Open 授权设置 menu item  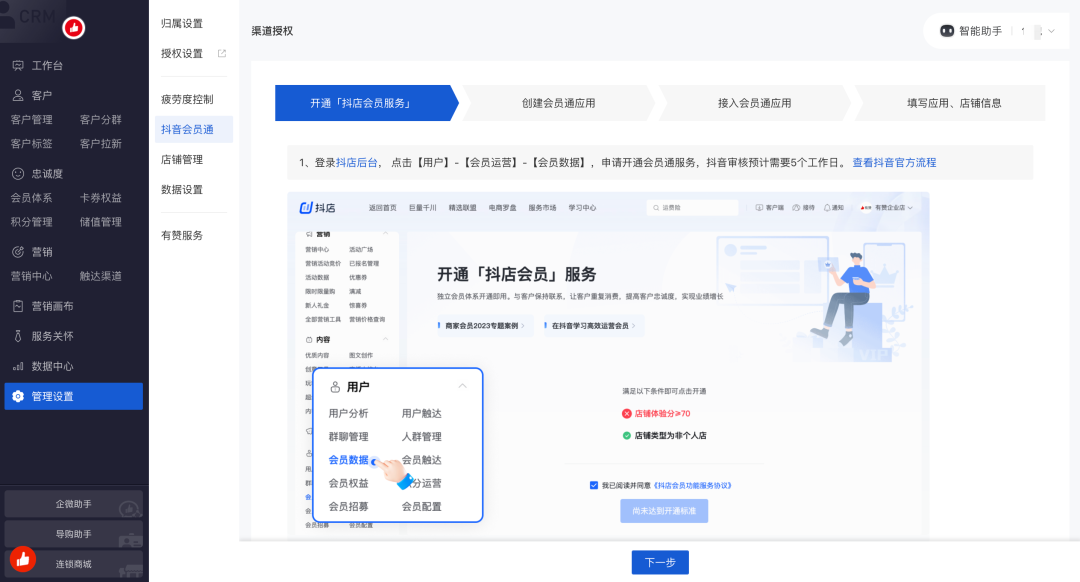pyautogui.click(x=182, y=54)
